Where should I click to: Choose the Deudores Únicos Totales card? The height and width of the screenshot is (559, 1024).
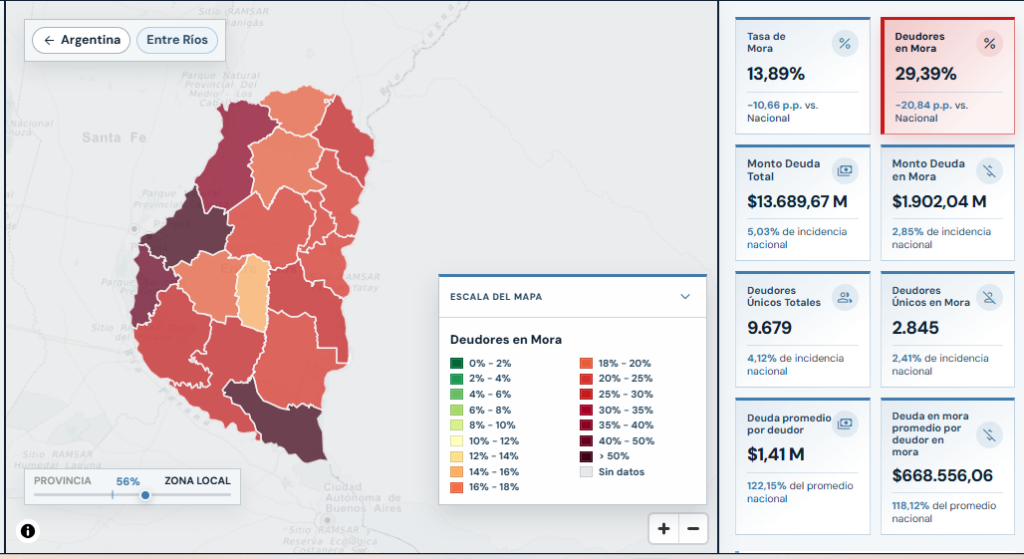[803, 330]
